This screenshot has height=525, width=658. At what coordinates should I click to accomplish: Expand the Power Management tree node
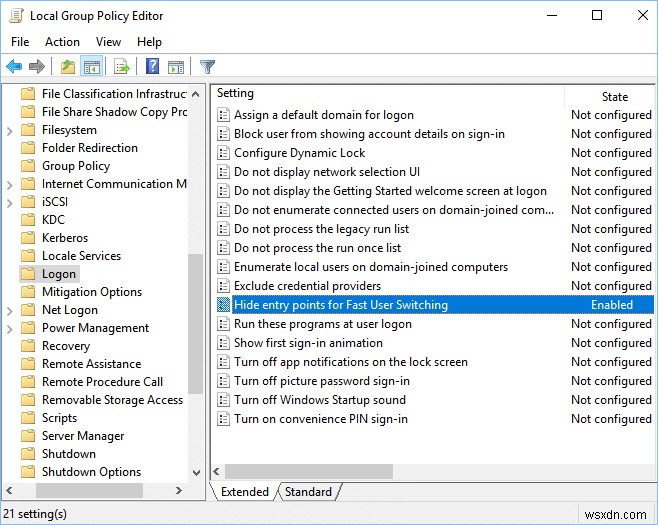point(9,328)
